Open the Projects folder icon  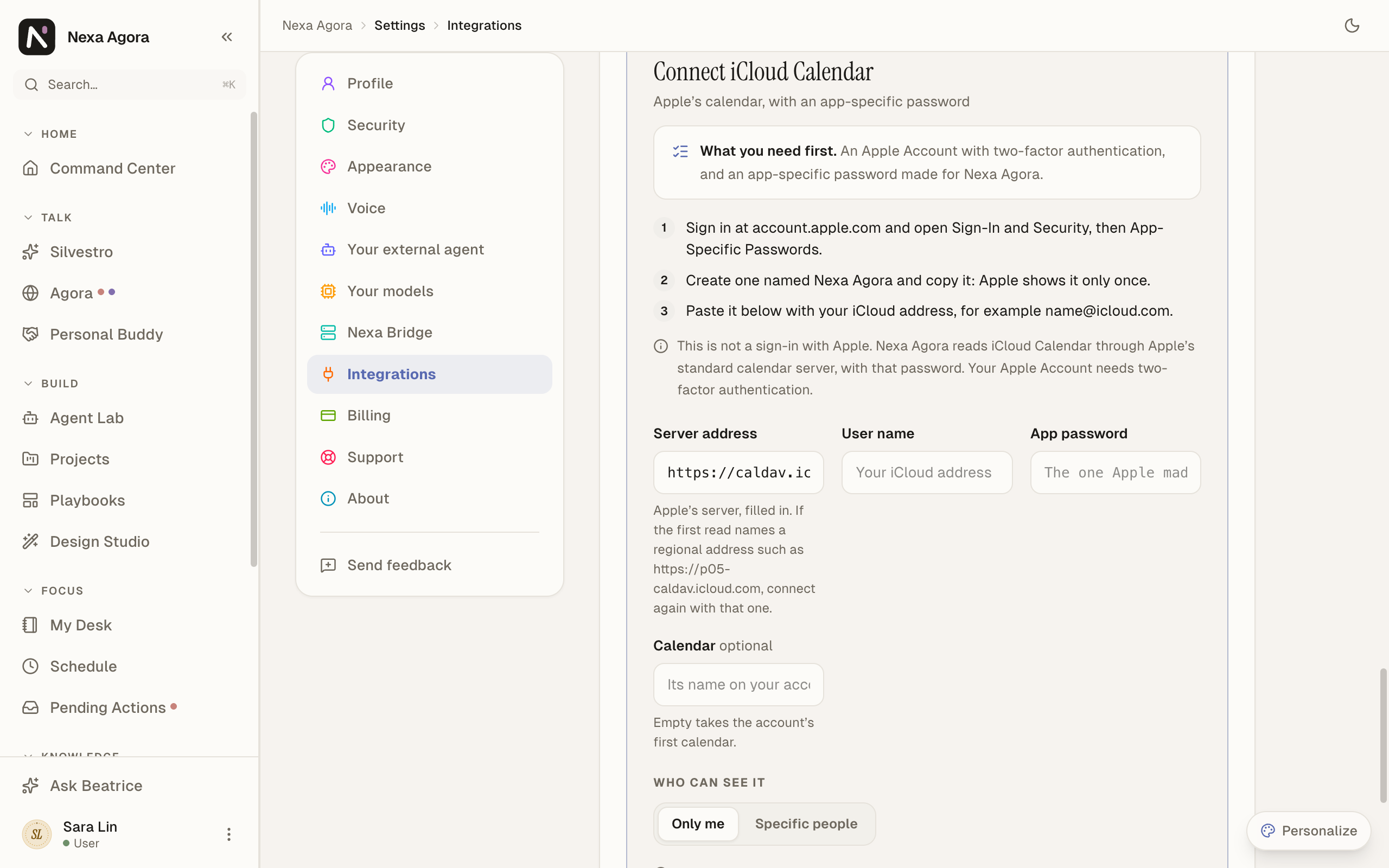point(30,459)
